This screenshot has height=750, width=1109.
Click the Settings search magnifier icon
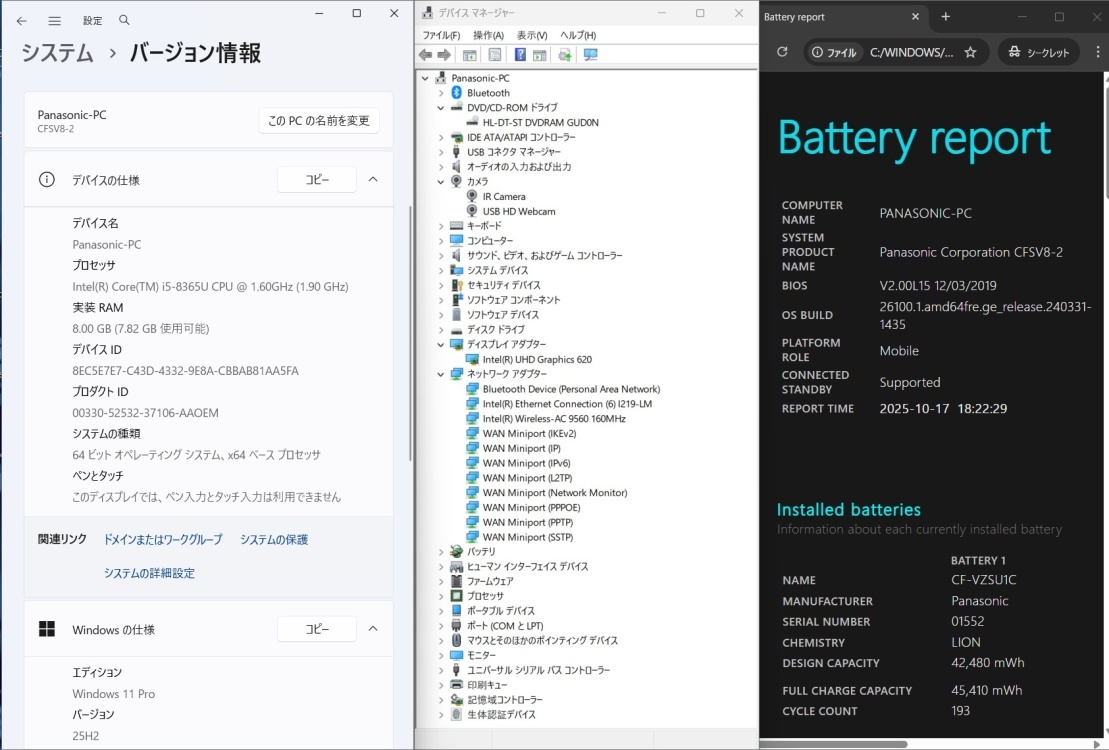coord(124,20)
